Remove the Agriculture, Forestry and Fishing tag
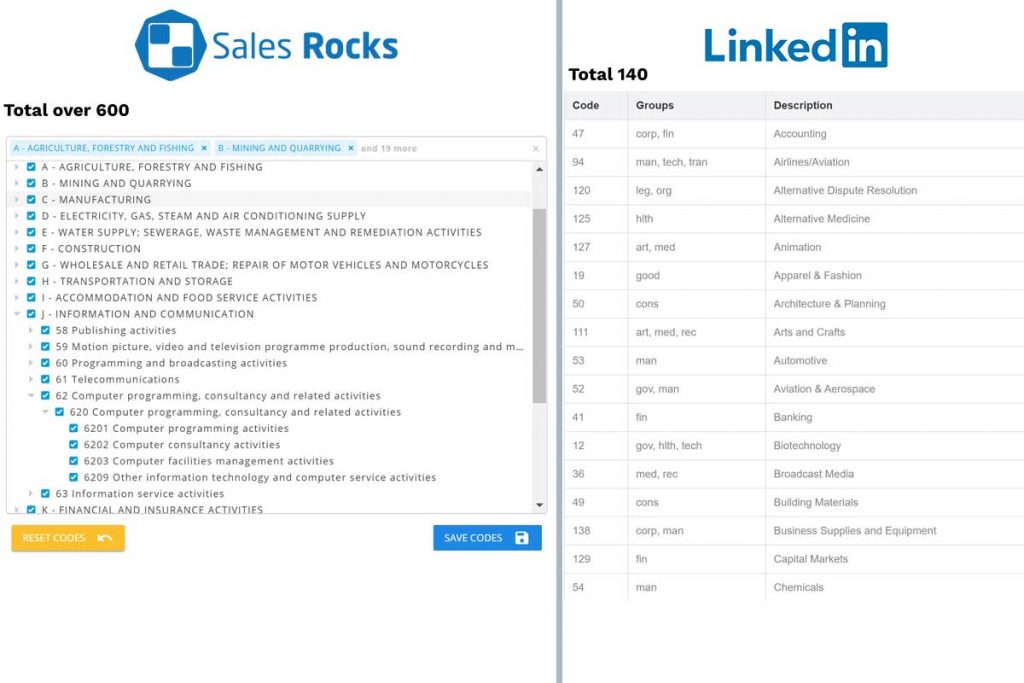The height and width of the screenshot is (683, 1024). click(x=204, y=148)
